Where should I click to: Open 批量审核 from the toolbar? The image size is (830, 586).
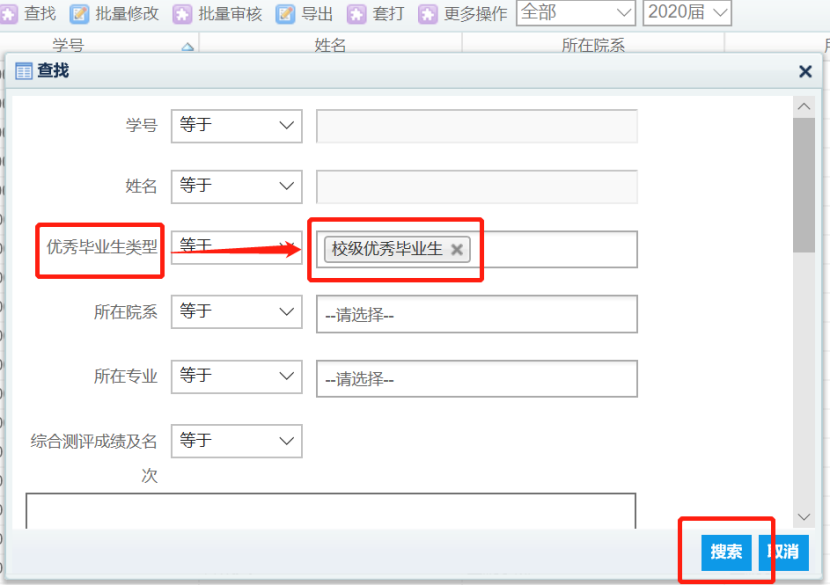[182, 14]
